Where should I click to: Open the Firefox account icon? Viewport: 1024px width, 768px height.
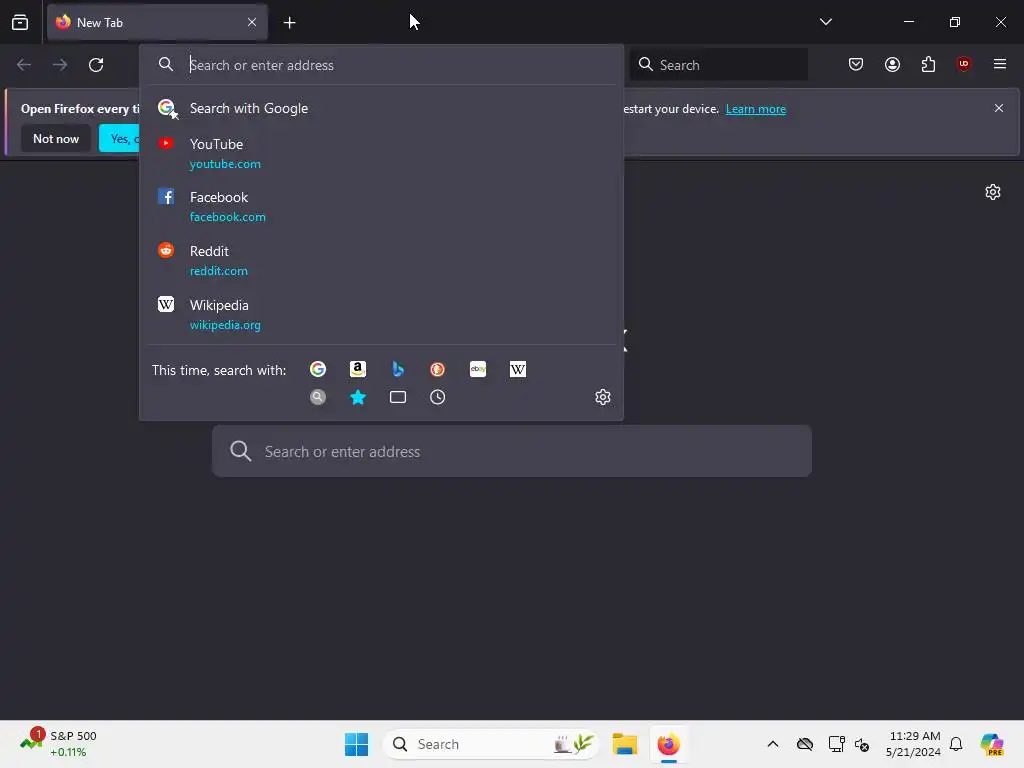click(x=892, y=64)
